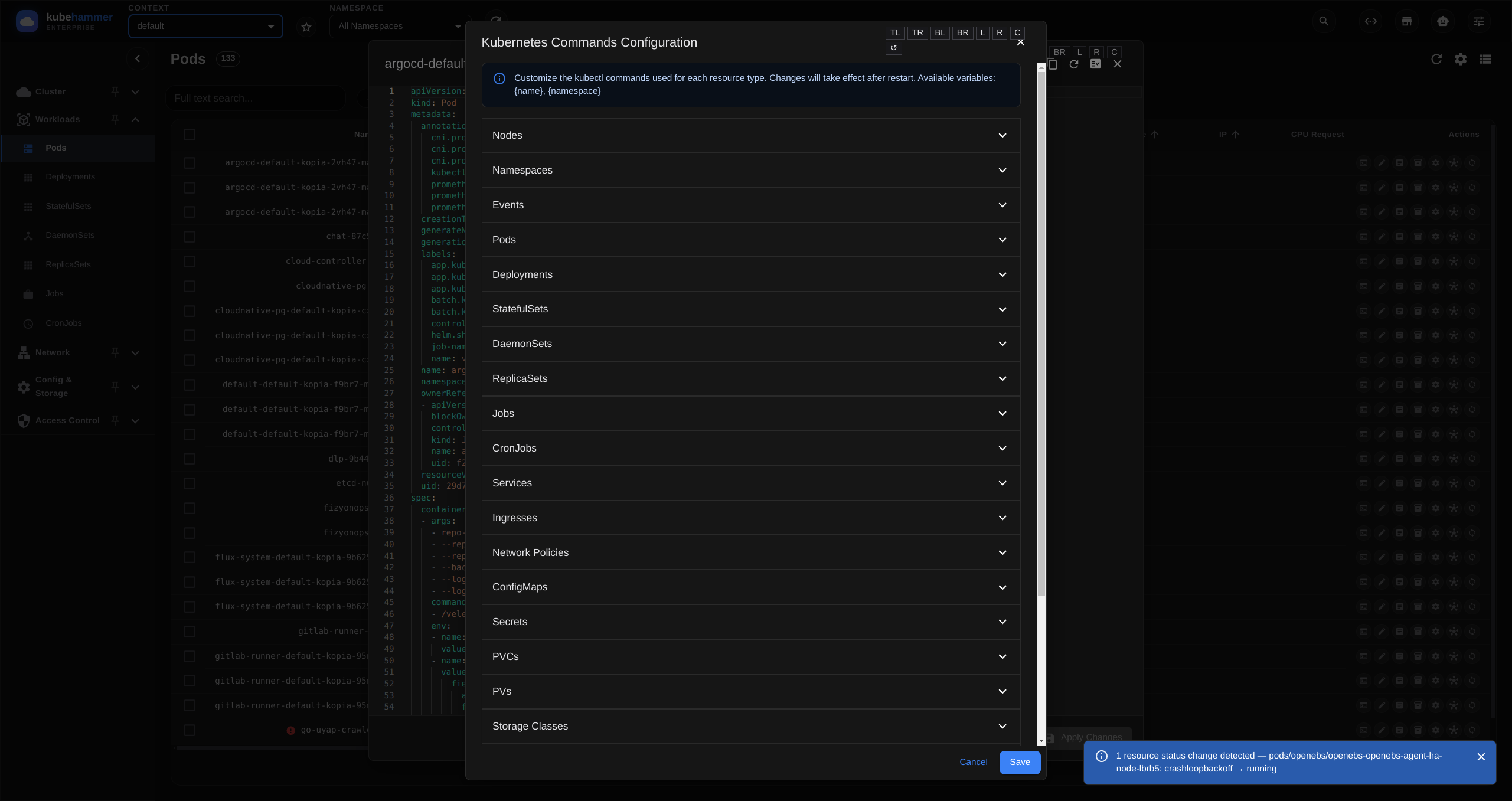The height and width of the screenshot is (801, 1512).
Task: Click the info icon in the status notification
Action: (1102, 757)
